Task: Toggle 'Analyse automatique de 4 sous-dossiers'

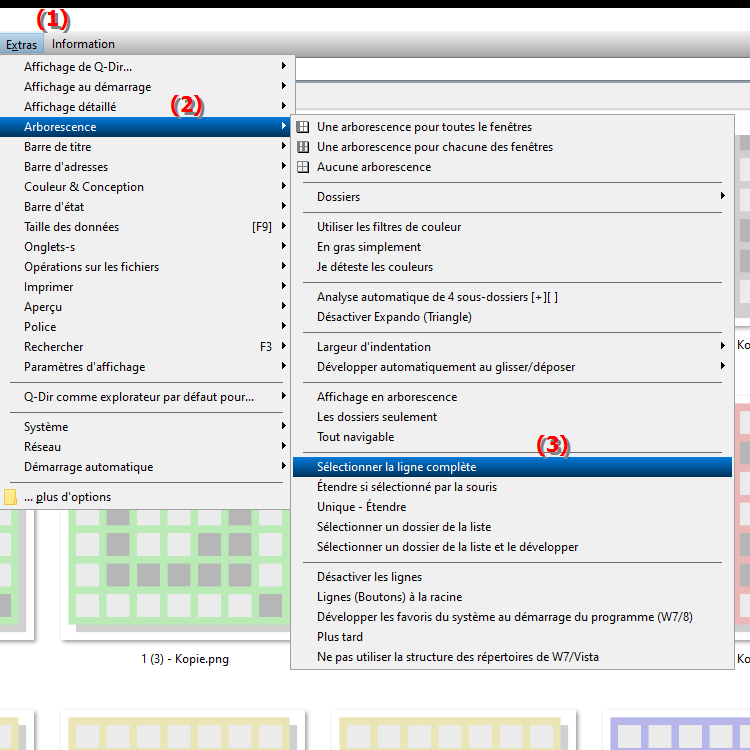Action: click(512, 297)
